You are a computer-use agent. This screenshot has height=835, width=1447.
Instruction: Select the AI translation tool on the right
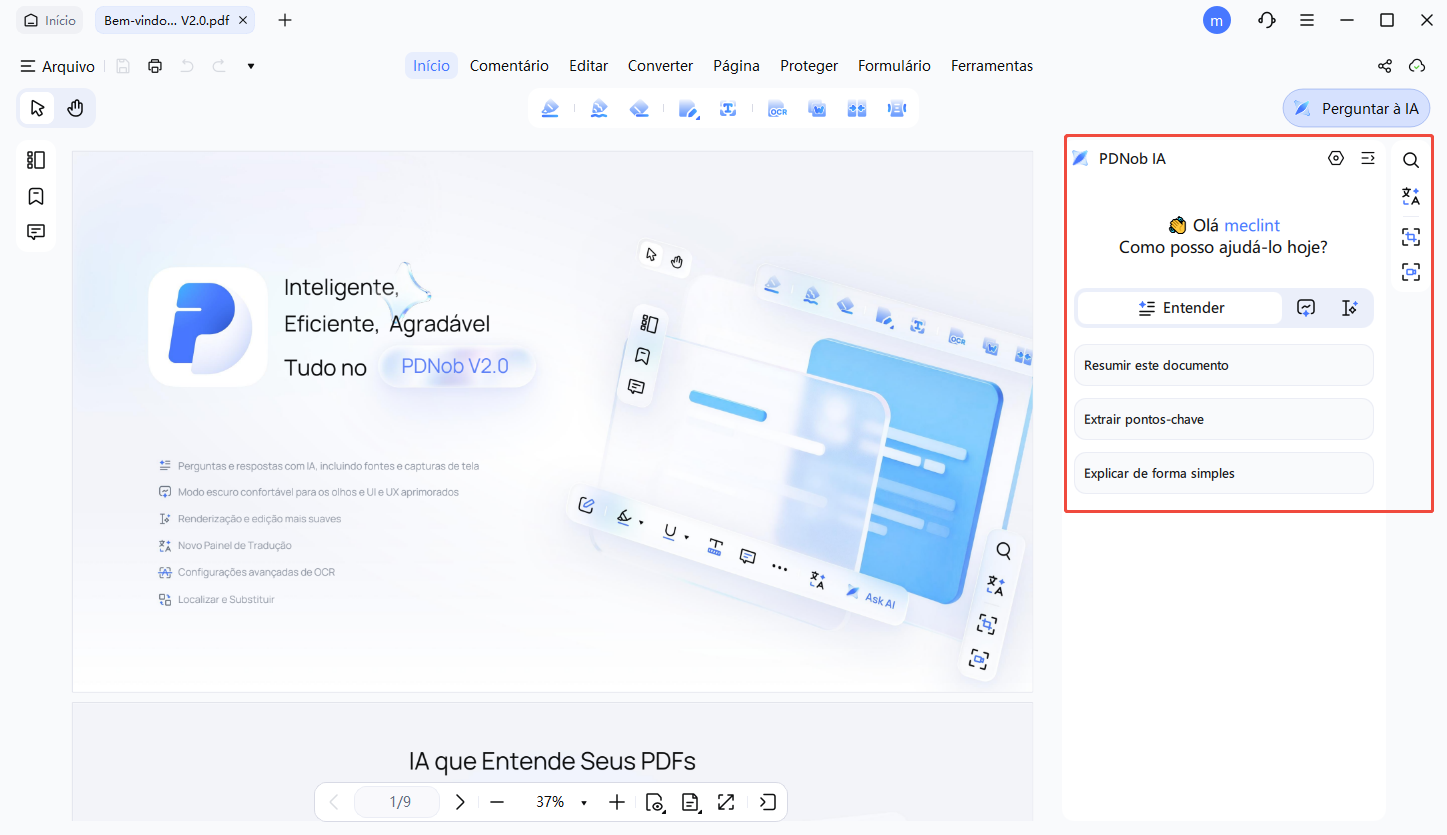pyautogui.click(x=1411, y=196)
